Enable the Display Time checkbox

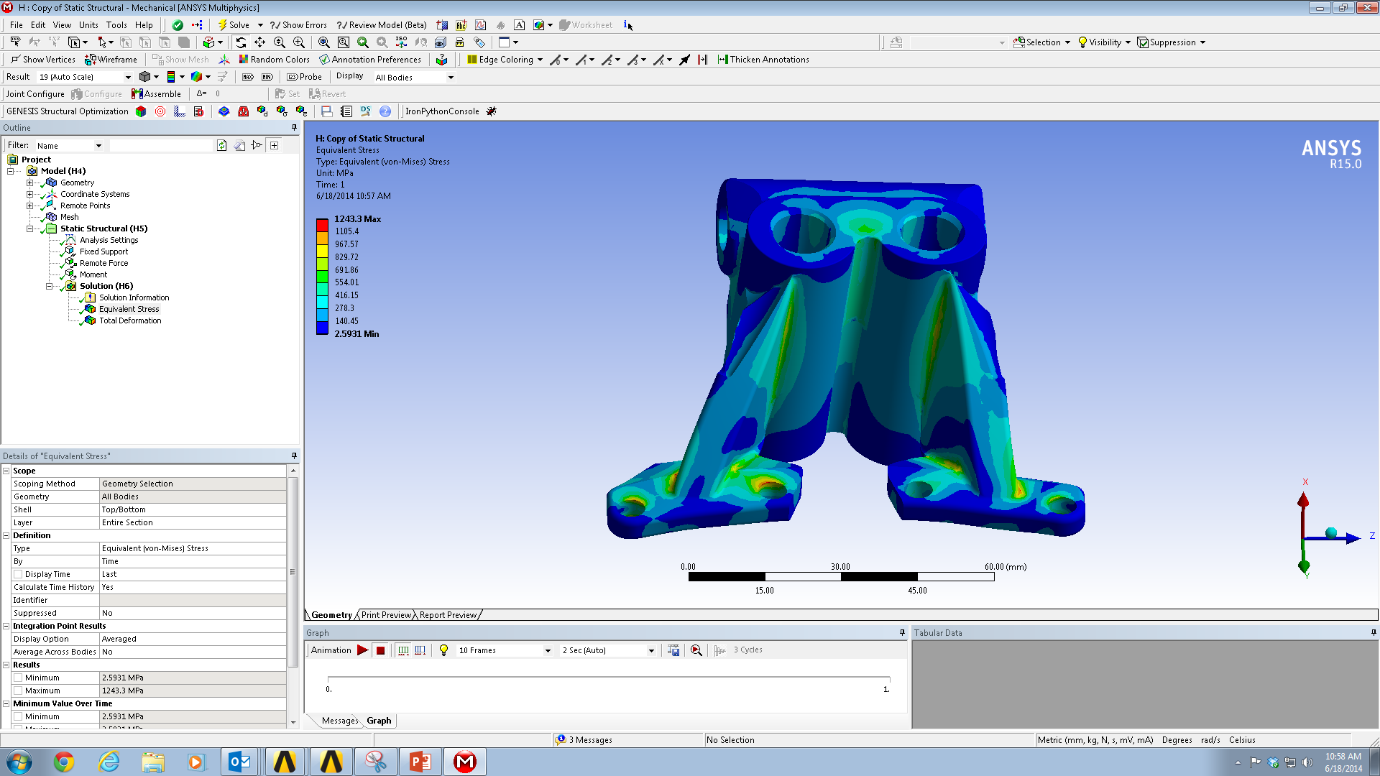click(18, 575)
